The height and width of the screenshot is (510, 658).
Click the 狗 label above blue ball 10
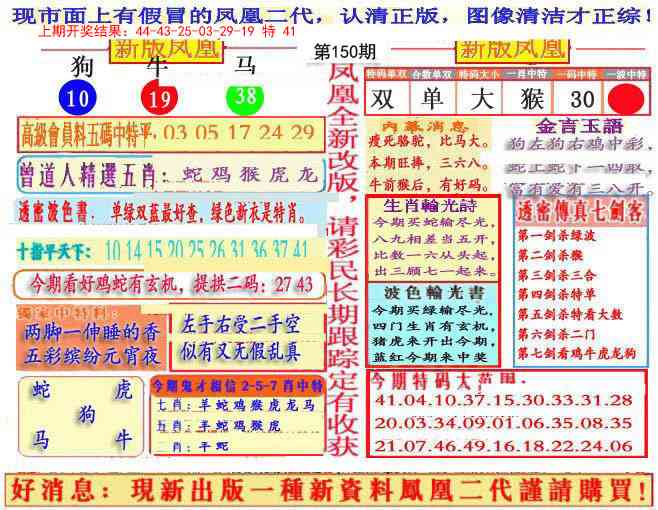pos(82,67)
